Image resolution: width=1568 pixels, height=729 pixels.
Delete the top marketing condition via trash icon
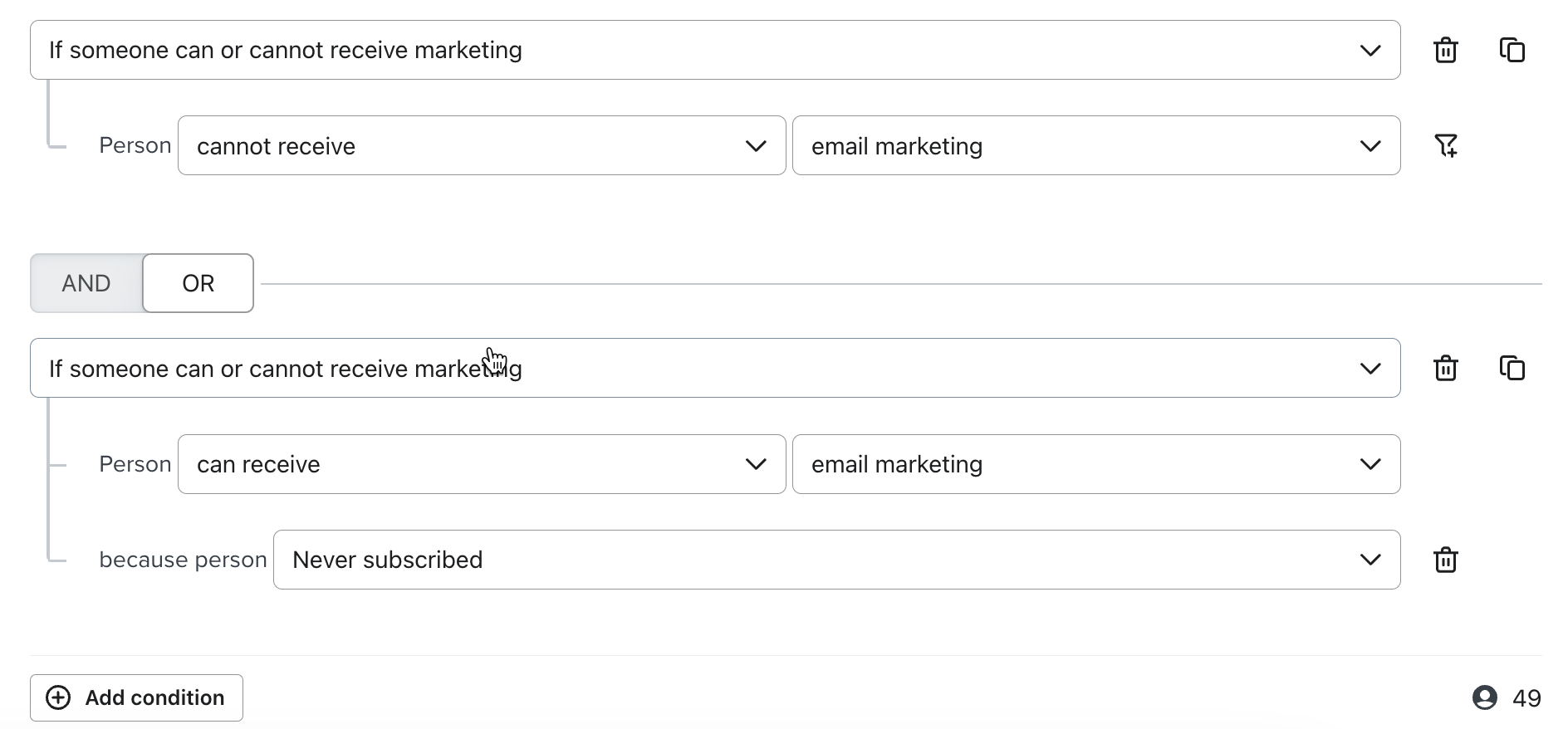click(x=1445, y=51)
